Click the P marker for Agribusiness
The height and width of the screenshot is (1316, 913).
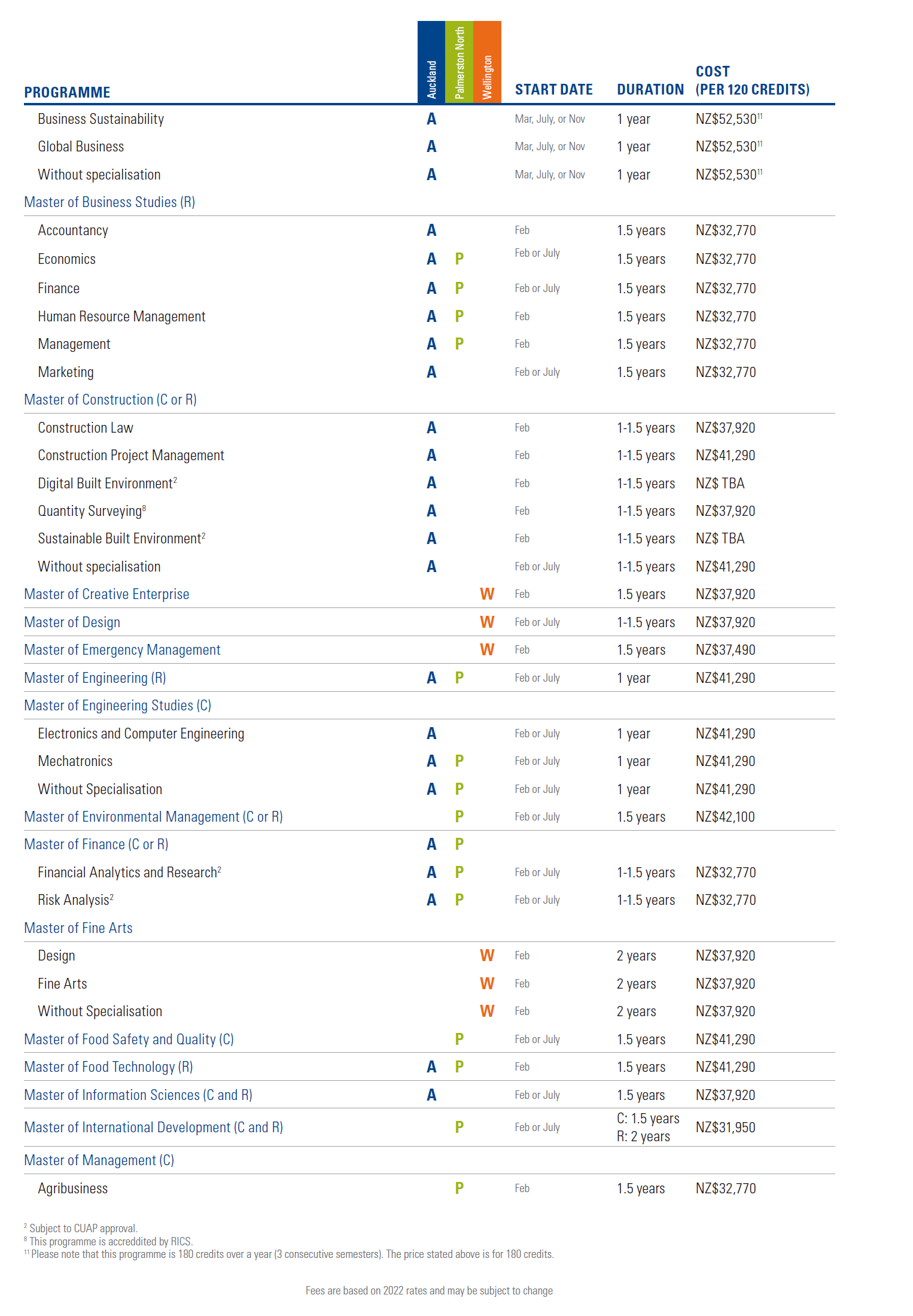pyautogui.click(x=459, y=1189)
